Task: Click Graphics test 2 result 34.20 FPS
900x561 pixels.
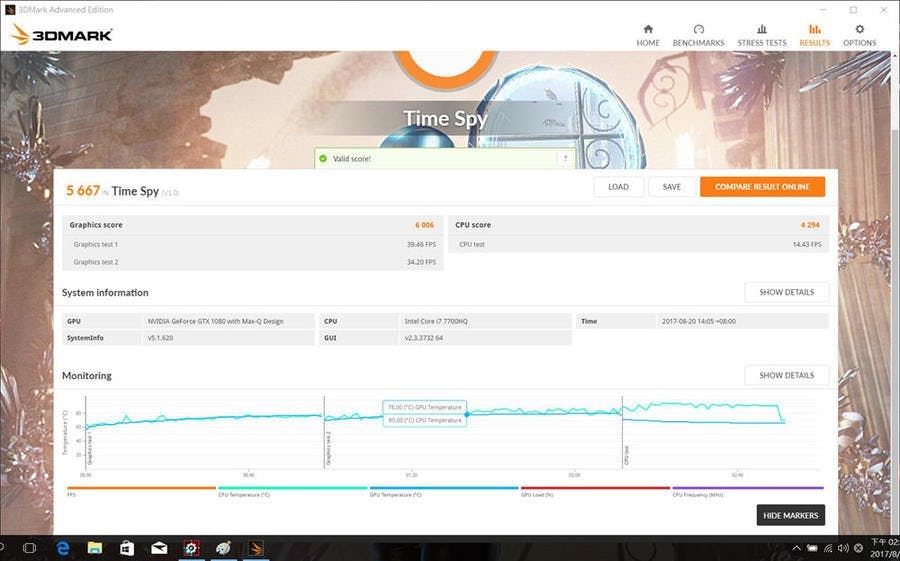Action: (x=421, y=262)
